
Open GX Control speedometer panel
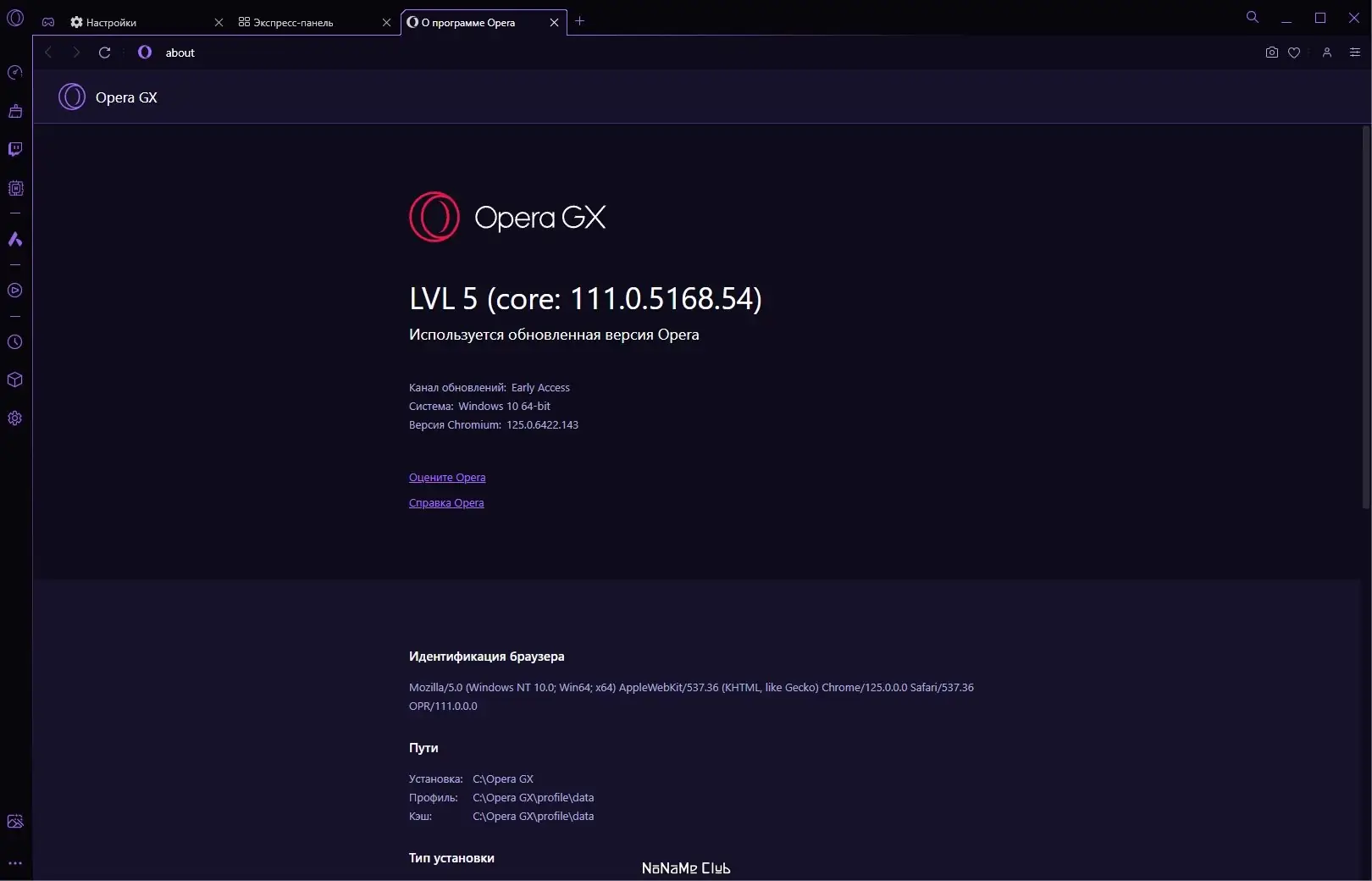point(15,73)
